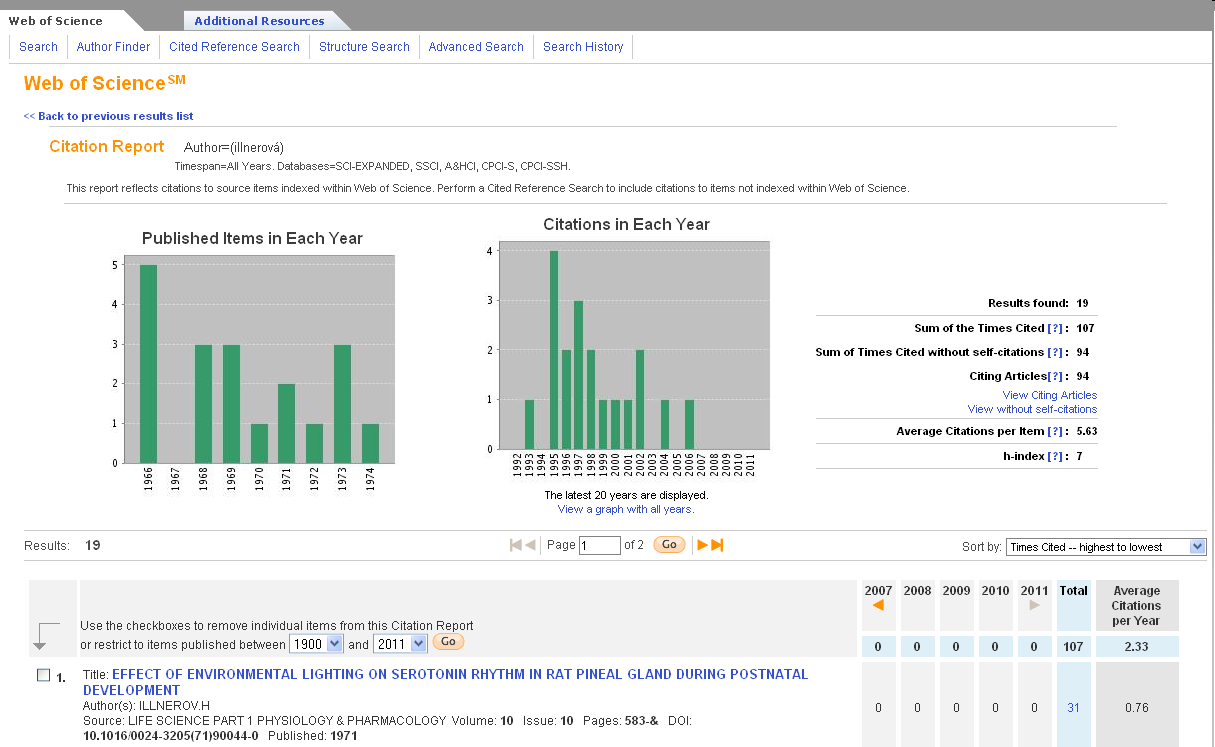This screenshot has height=747, width=1215.
Task: Click the h-index value 7
Action: (x=1079, y=456)
